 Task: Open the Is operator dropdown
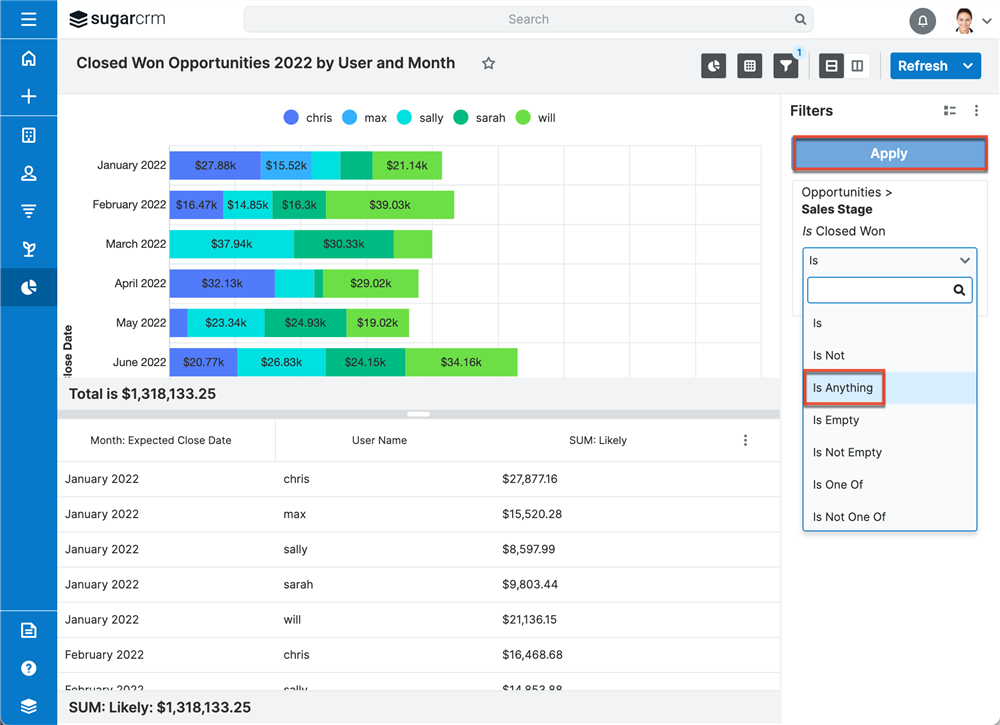pos(889,261)
